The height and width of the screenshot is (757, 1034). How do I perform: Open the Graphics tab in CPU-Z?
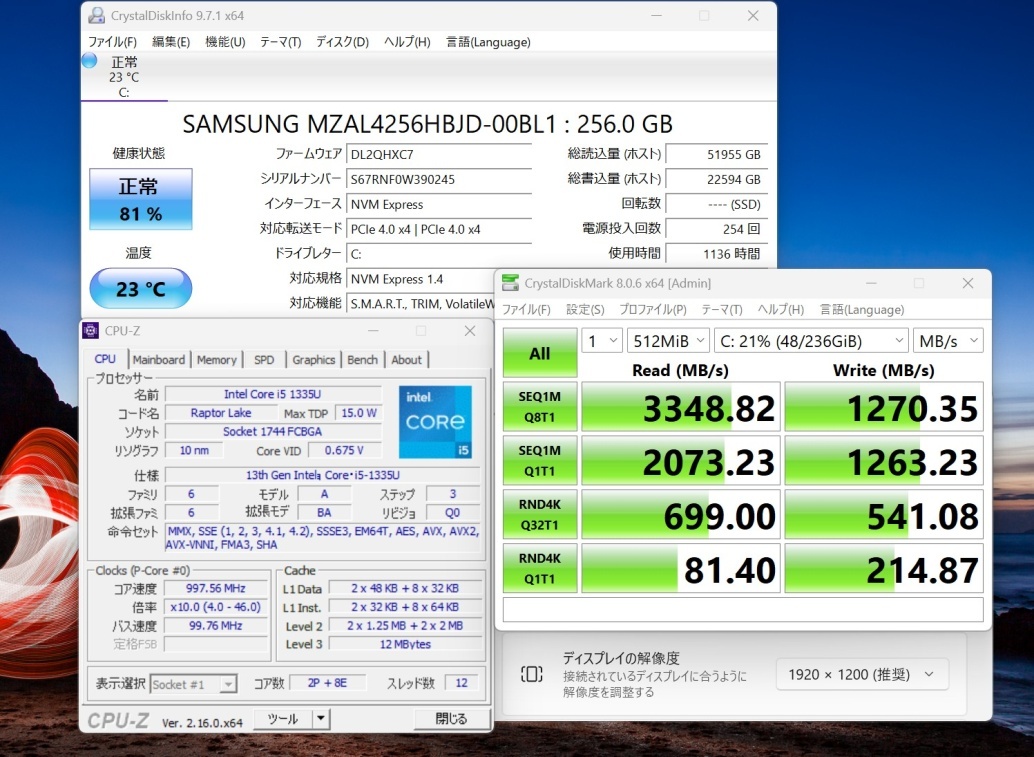coord(313,360)
